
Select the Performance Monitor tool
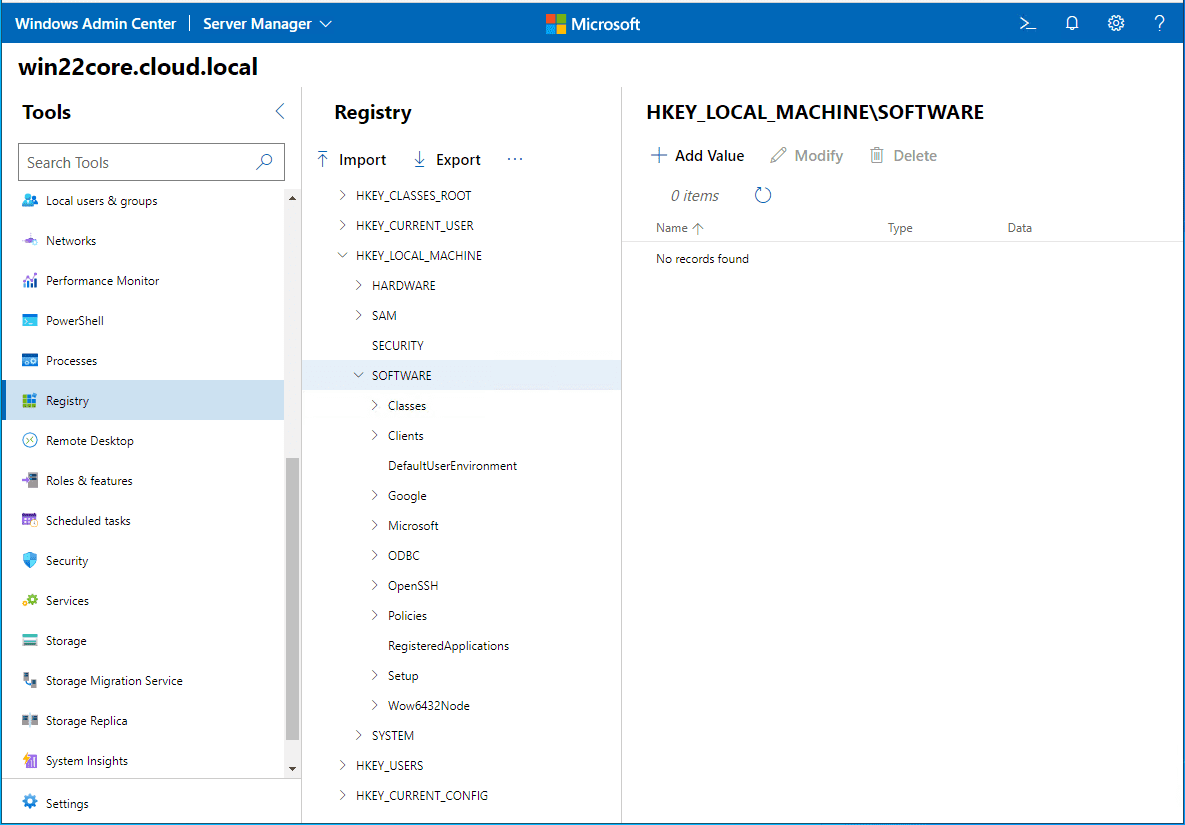(x=102, y=280)
